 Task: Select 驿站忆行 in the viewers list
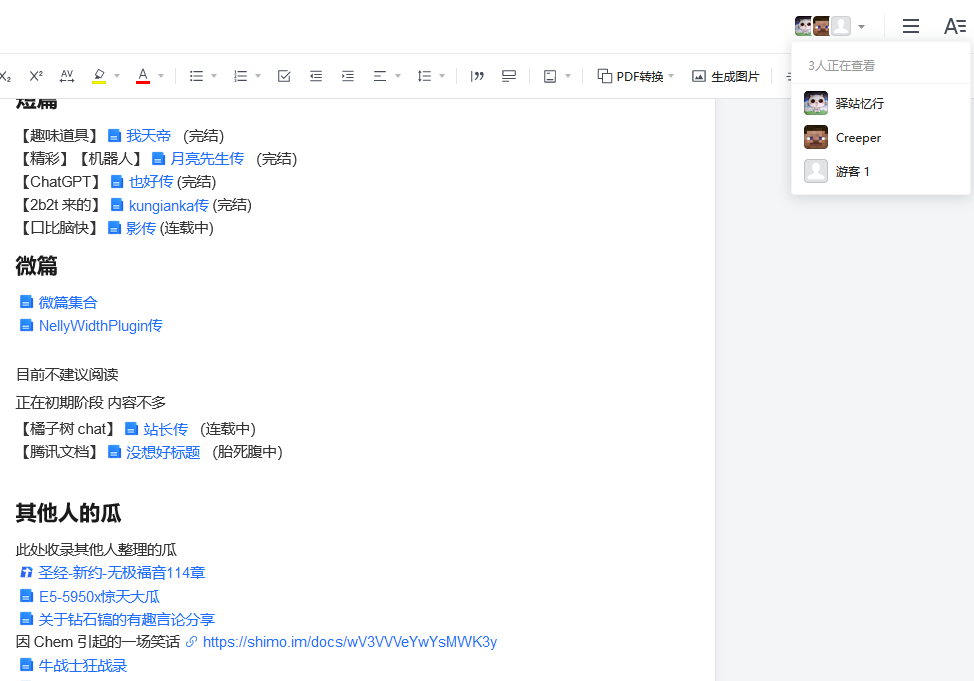[859, 103]
